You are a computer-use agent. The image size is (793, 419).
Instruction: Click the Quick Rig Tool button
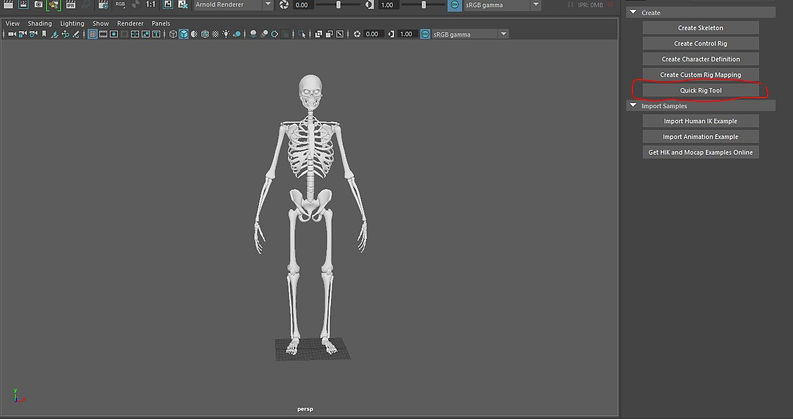[700, 91]
